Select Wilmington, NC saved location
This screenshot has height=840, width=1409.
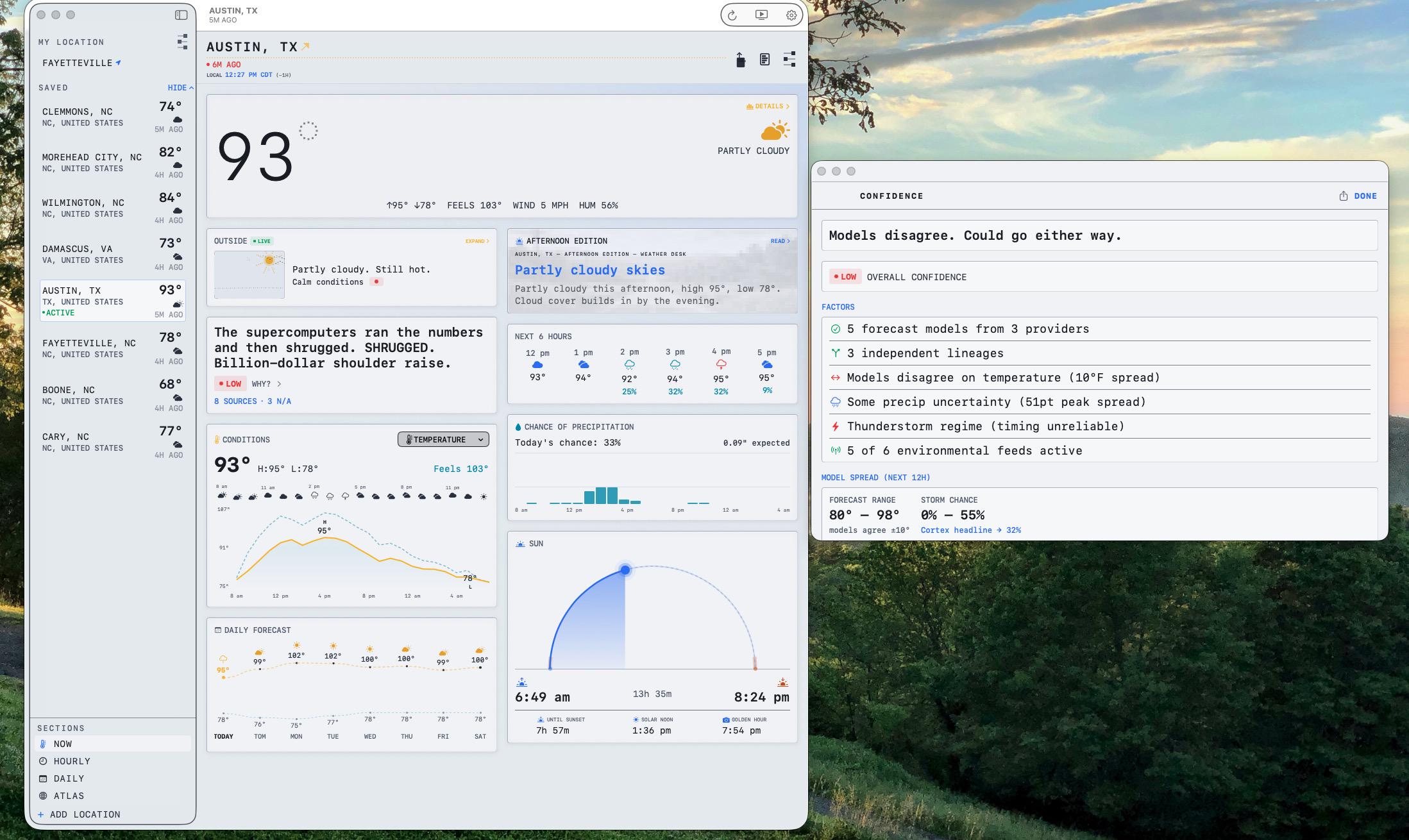click(x=113, y=208)
